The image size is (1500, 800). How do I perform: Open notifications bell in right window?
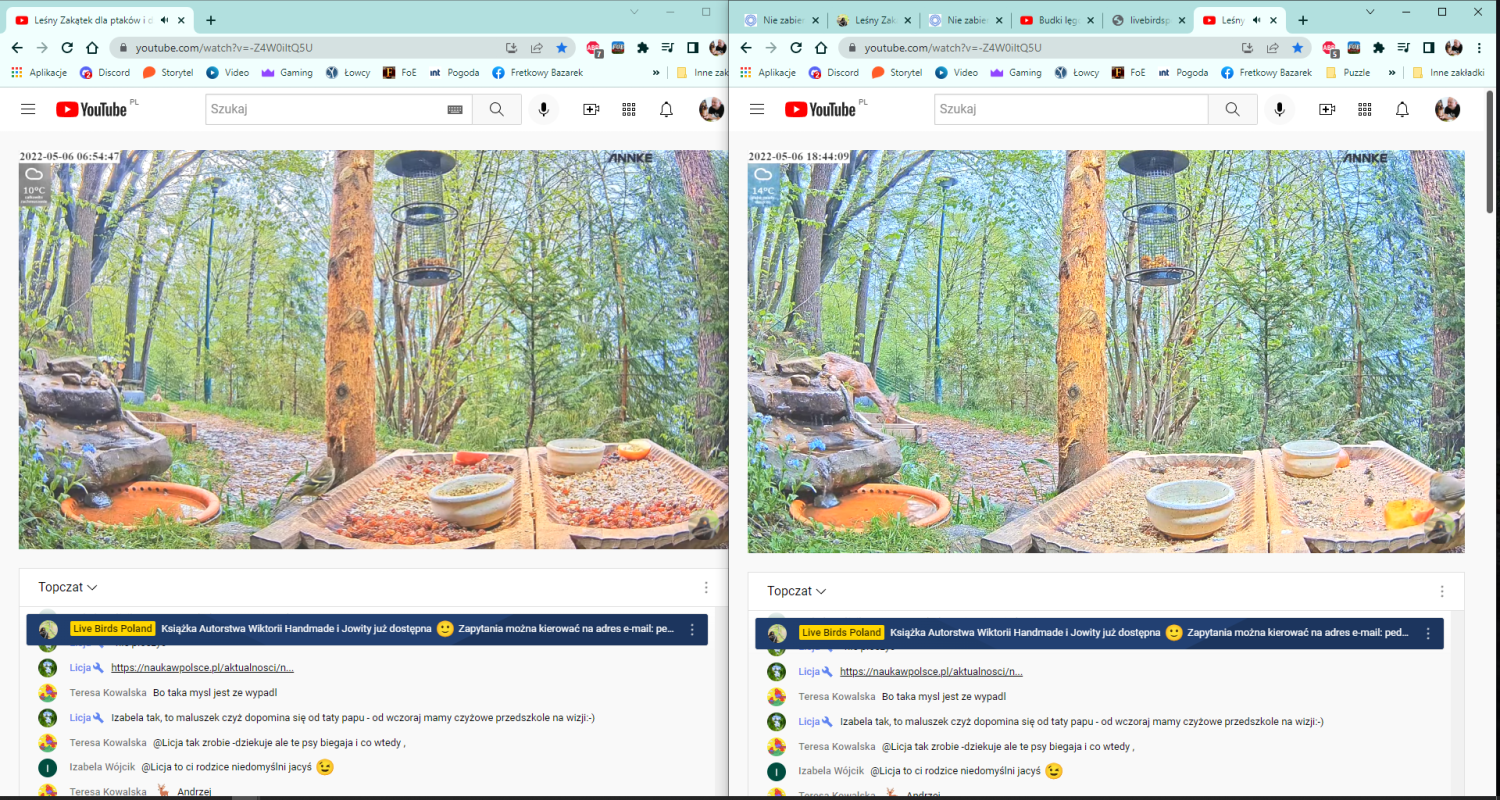tap(1403, 109)
